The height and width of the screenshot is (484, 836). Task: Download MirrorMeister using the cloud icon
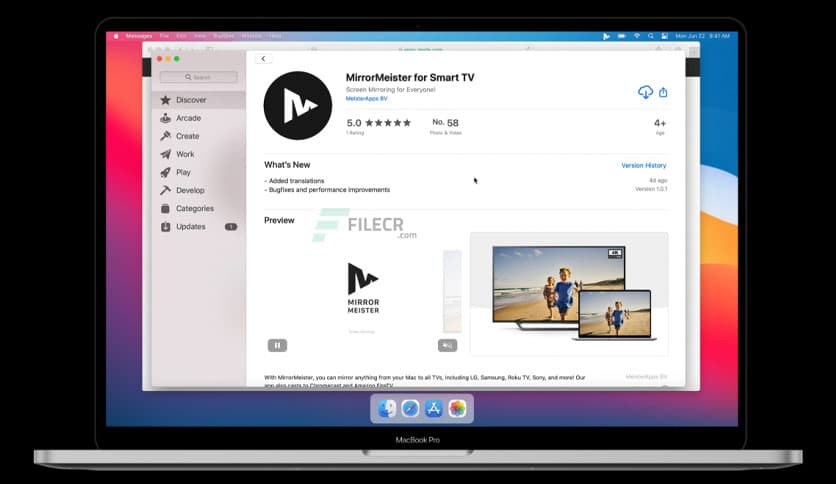click(x=645, y=92)
